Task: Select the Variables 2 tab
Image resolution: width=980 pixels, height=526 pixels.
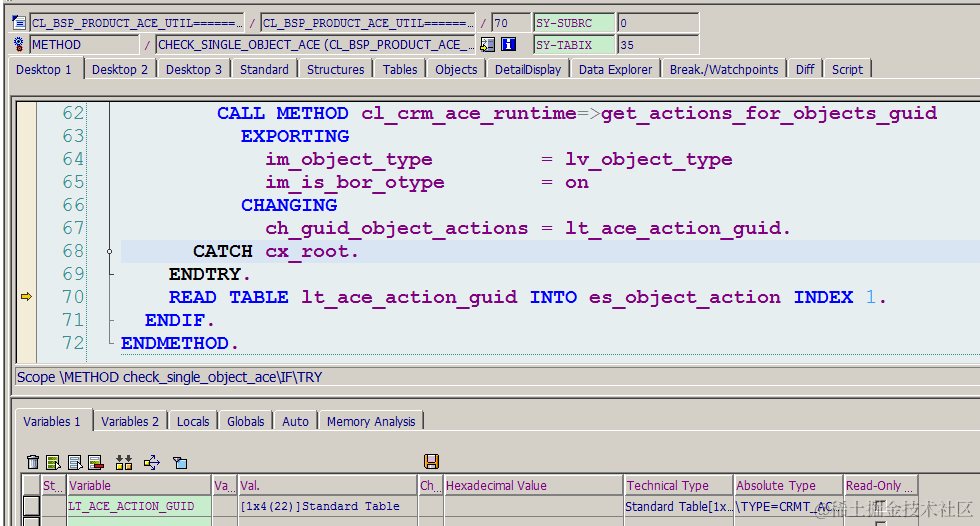Action: point(130,422)
